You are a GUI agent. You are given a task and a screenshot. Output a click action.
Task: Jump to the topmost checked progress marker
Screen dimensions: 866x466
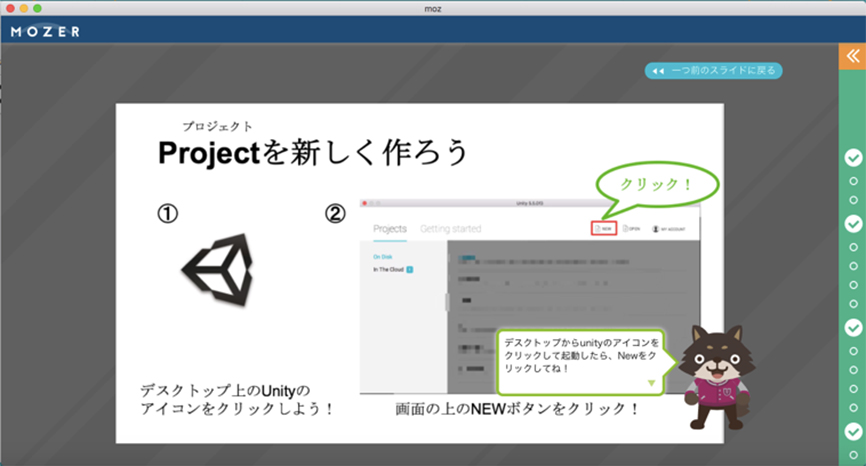point(853,158)
